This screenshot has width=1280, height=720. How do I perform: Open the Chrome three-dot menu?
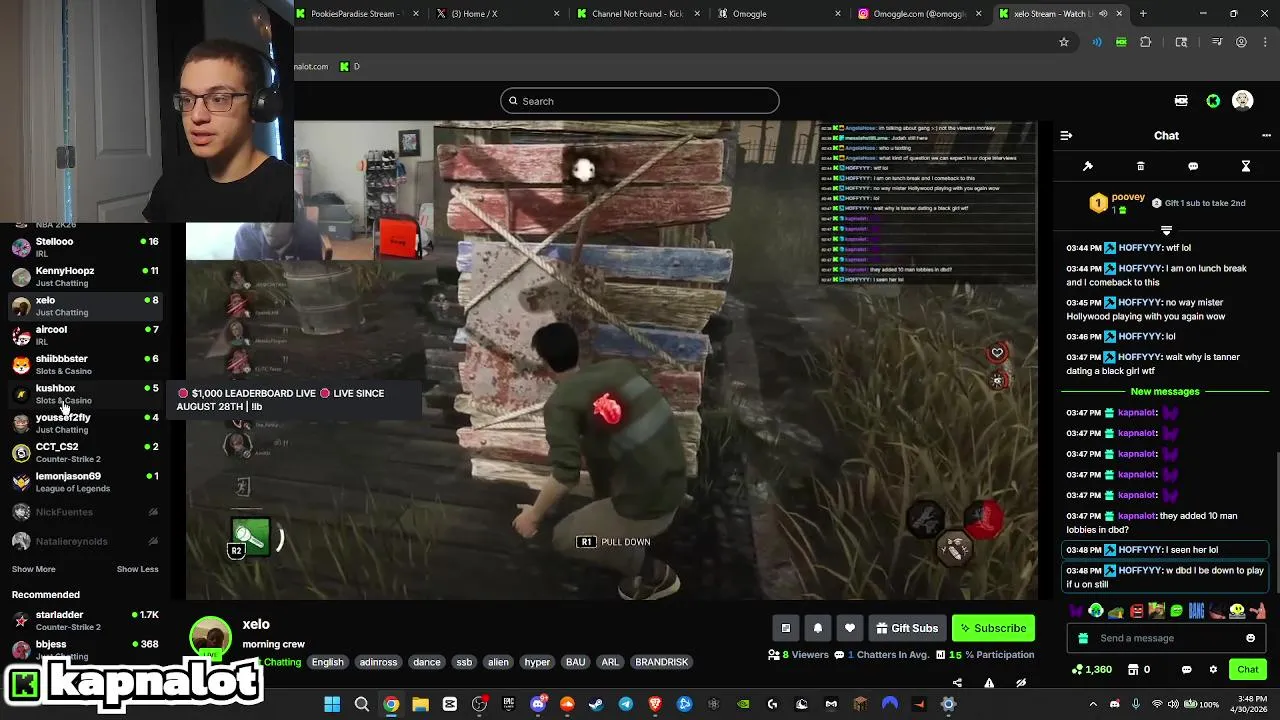point(1266,42)
